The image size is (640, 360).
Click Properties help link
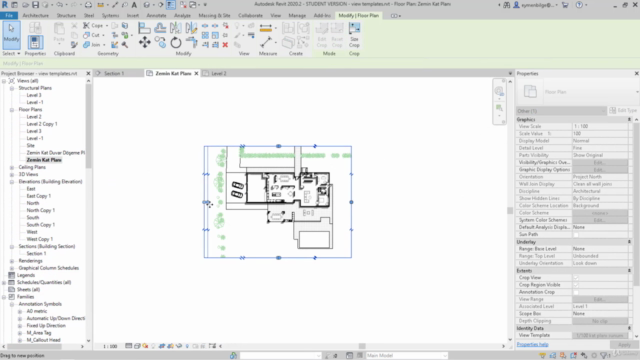click(532, 344)
